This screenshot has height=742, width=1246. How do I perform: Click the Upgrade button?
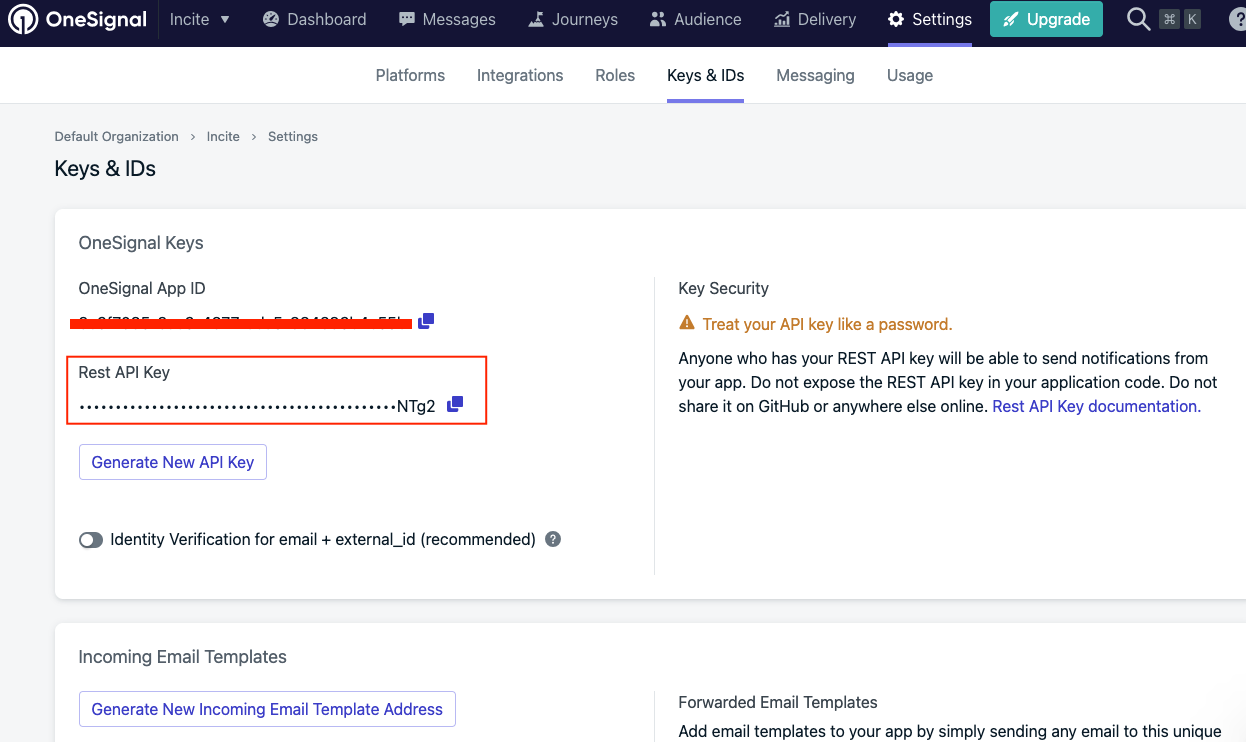coord(1046,19)
